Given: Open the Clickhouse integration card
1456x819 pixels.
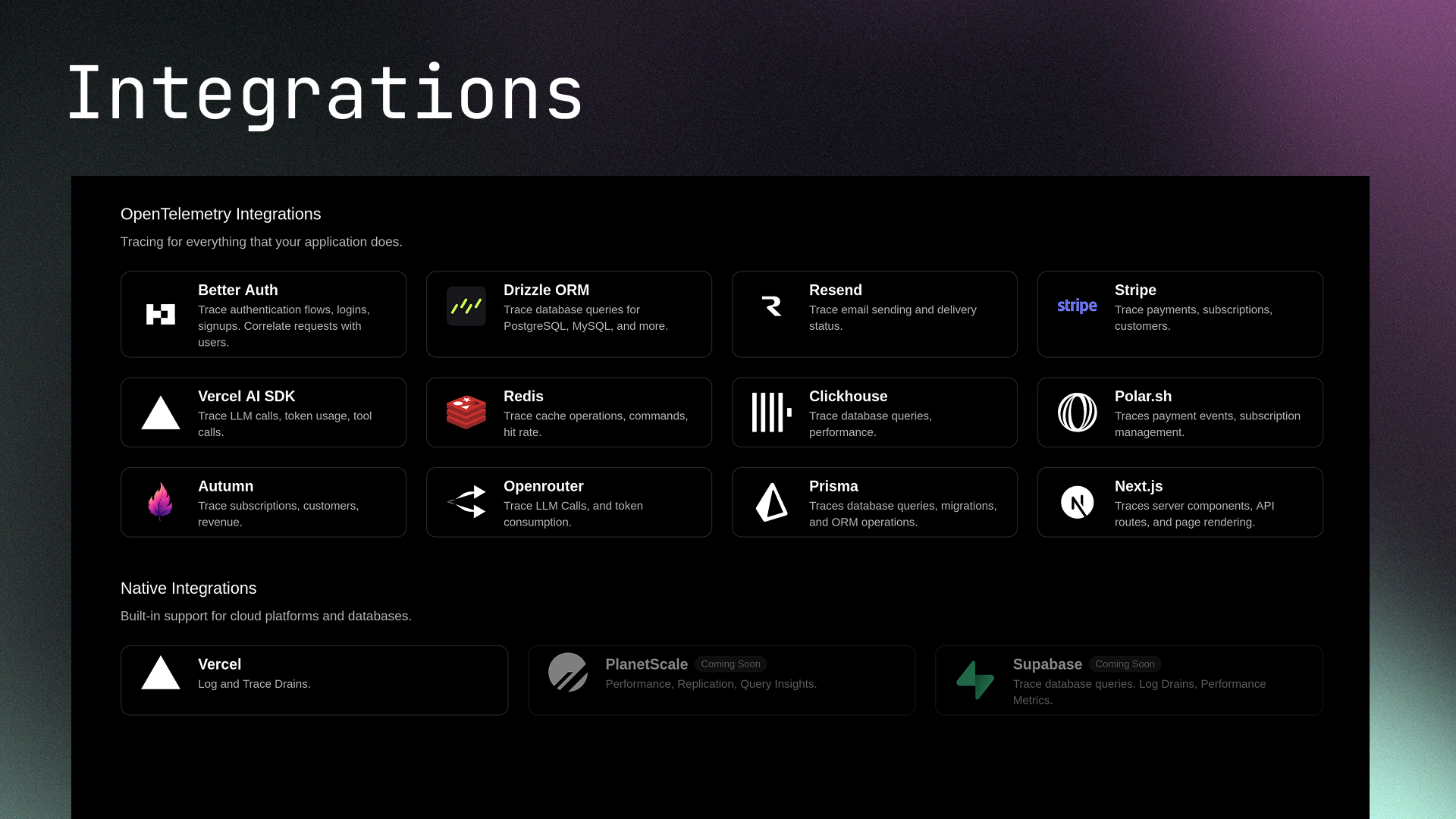Looking at the screenshot, I should 874,412.
